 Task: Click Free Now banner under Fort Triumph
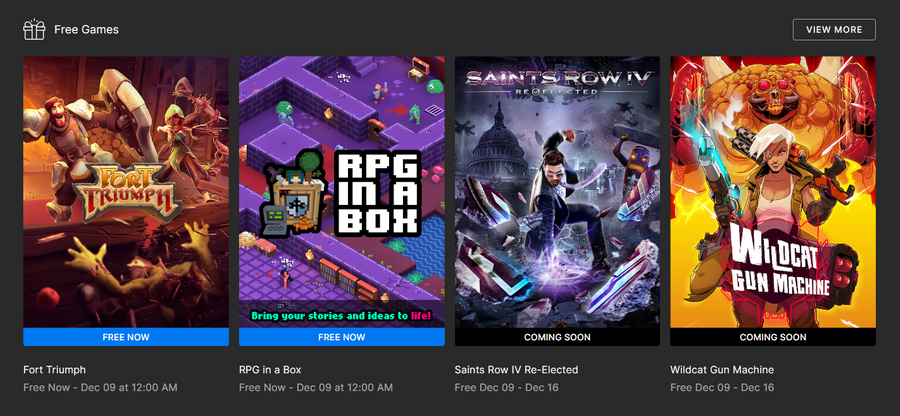click(126, 337)
